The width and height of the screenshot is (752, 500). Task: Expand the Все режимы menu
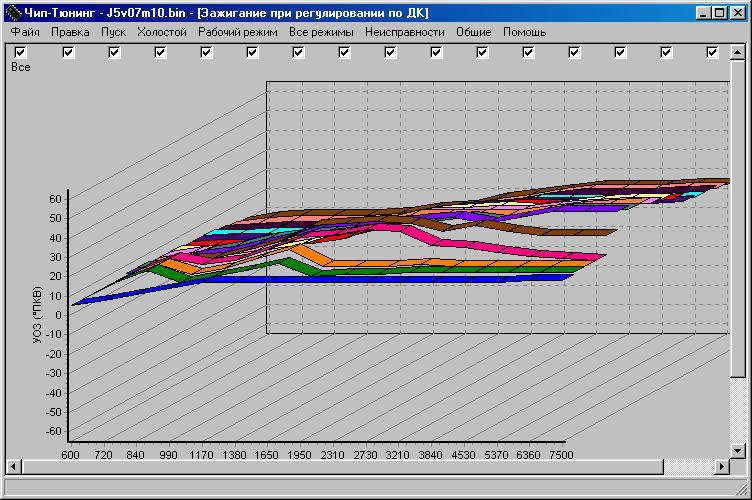pyautogui.click(x=321, y=32)
